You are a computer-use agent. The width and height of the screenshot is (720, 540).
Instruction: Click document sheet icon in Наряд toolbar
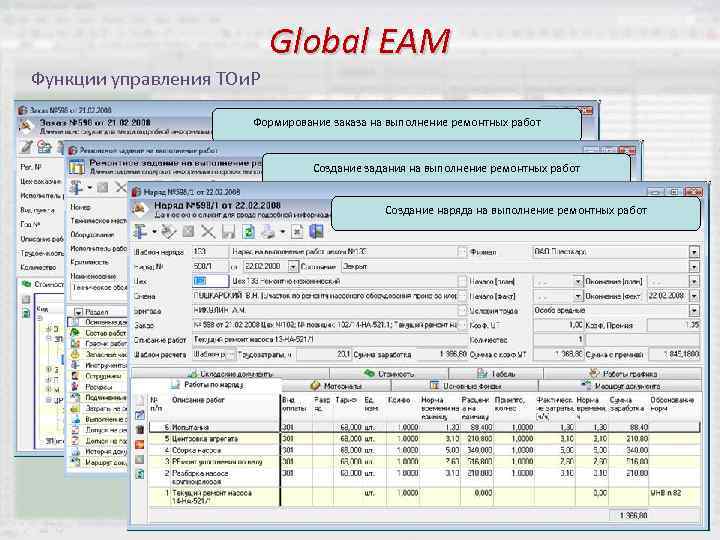click(x=297, y=231)
